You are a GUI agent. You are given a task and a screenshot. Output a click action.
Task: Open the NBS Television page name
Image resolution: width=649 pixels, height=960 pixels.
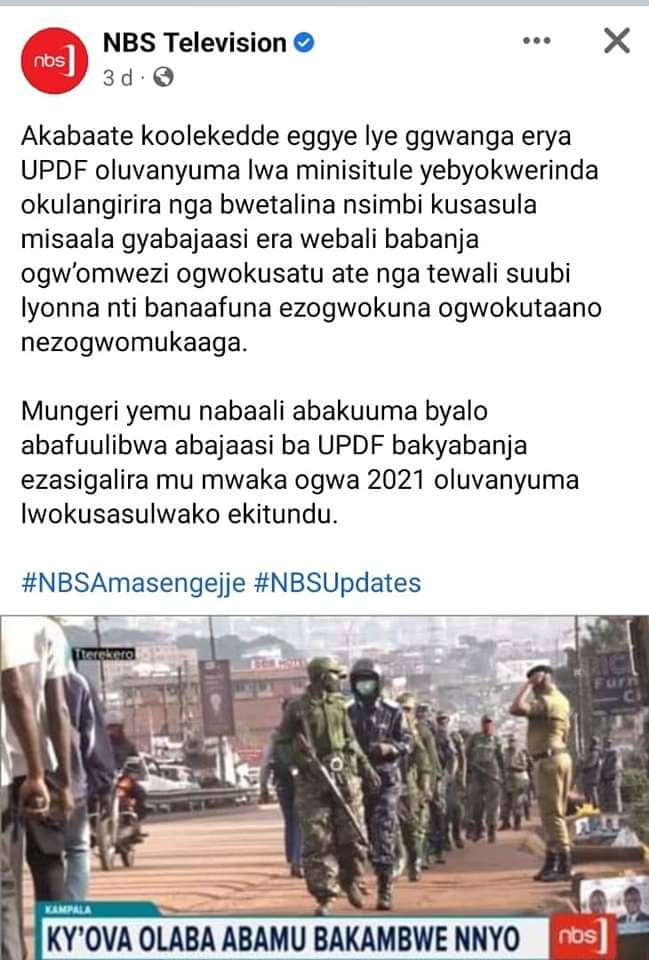click(x=195, y=43)
